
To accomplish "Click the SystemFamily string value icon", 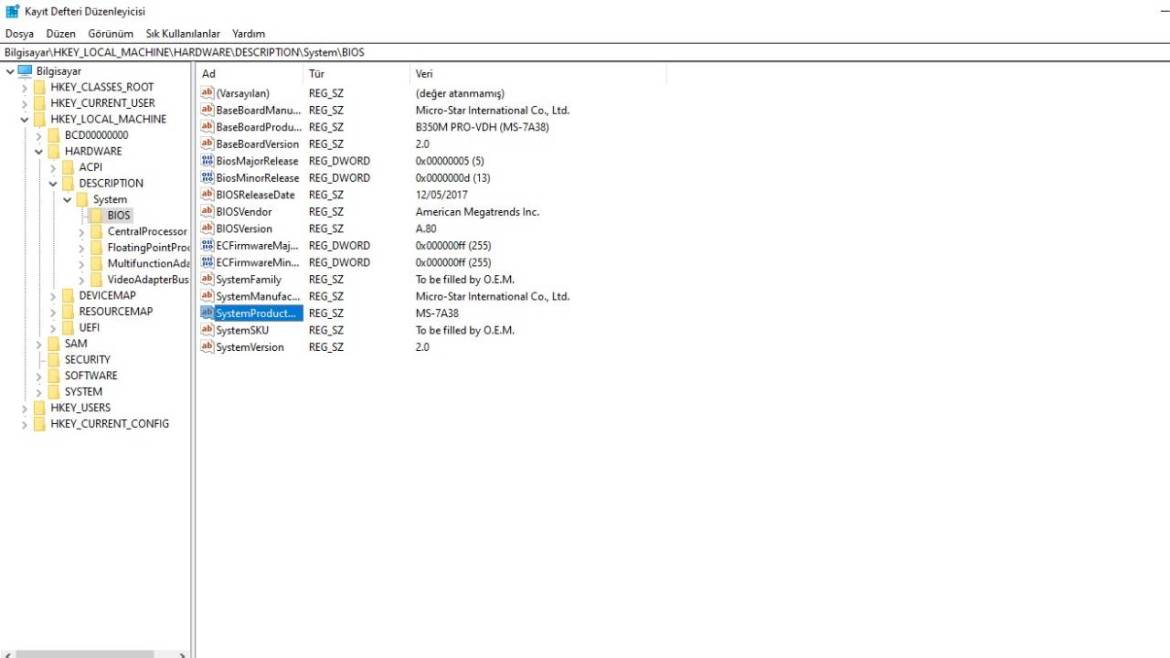I will pyautogui.click(x=208, y=280).
